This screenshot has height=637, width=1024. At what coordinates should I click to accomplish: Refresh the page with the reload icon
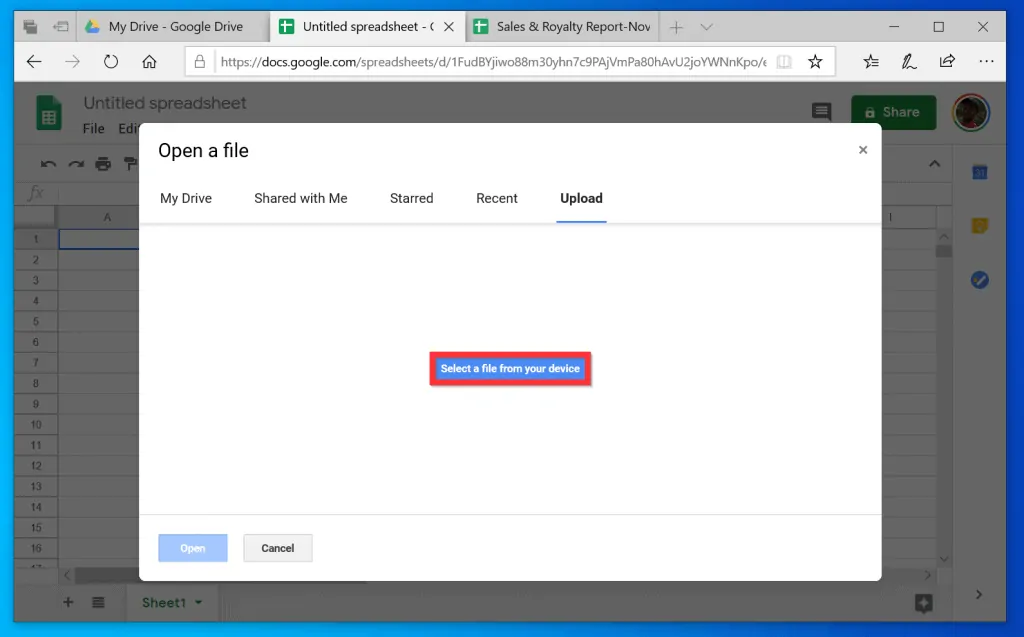click(x=110, y=62)
